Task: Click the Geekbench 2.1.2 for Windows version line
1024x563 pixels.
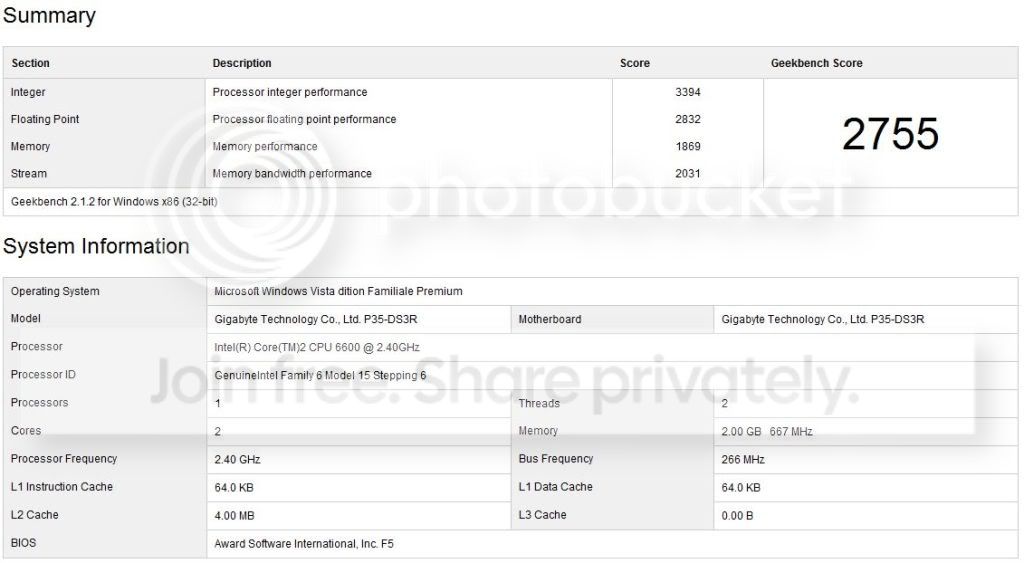Action: pyautogui.click(x=114, y=202)
